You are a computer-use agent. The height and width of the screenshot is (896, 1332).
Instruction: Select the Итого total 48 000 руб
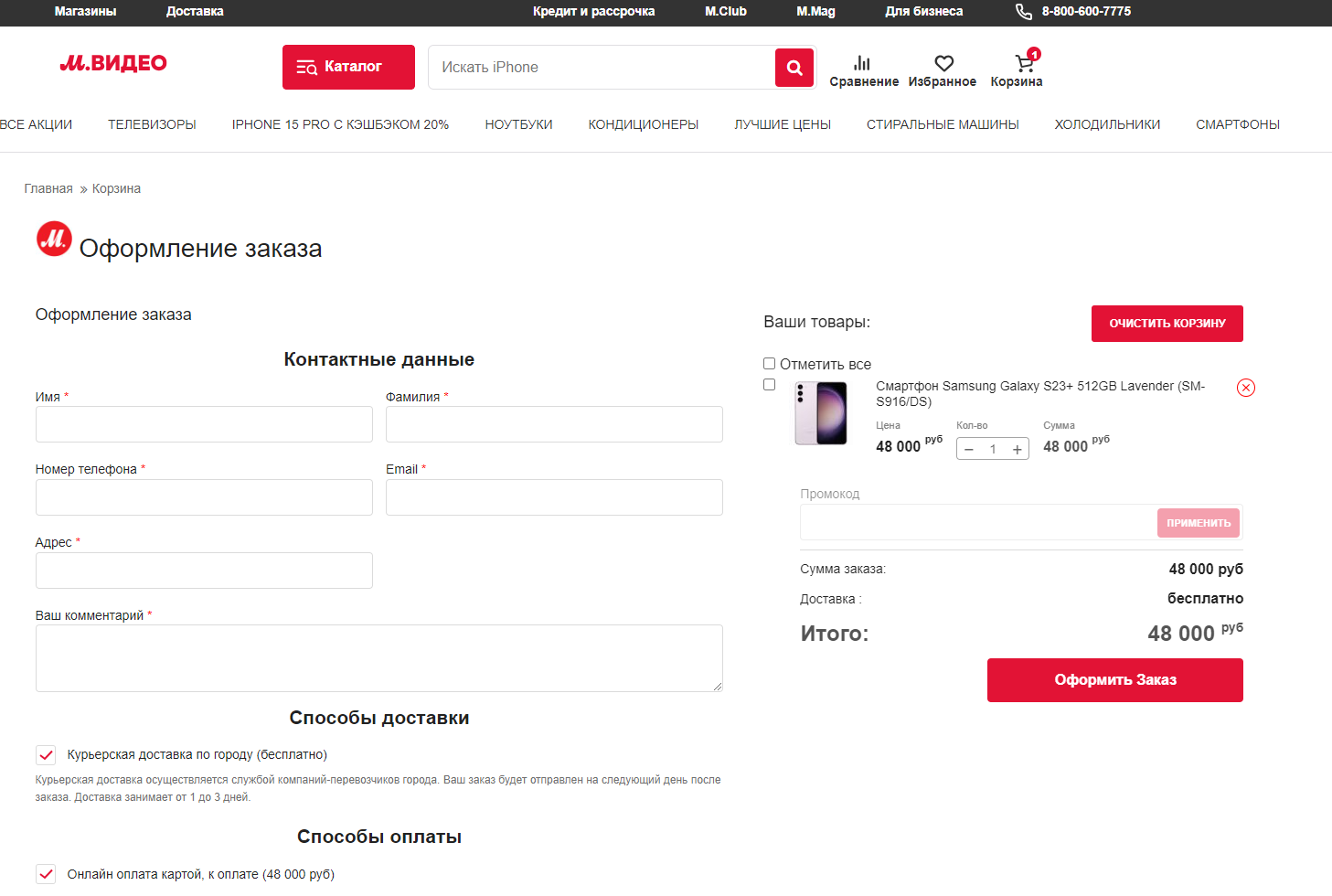click(1196, 633)
